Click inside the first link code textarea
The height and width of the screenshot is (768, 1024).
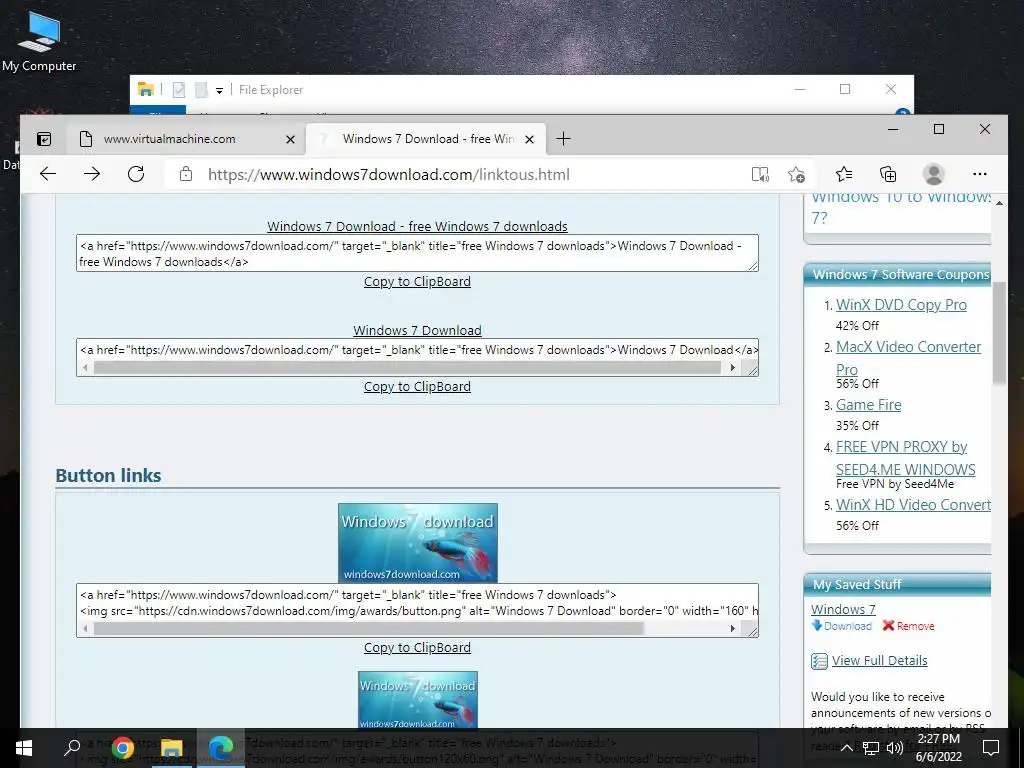[x=417, y=253]
